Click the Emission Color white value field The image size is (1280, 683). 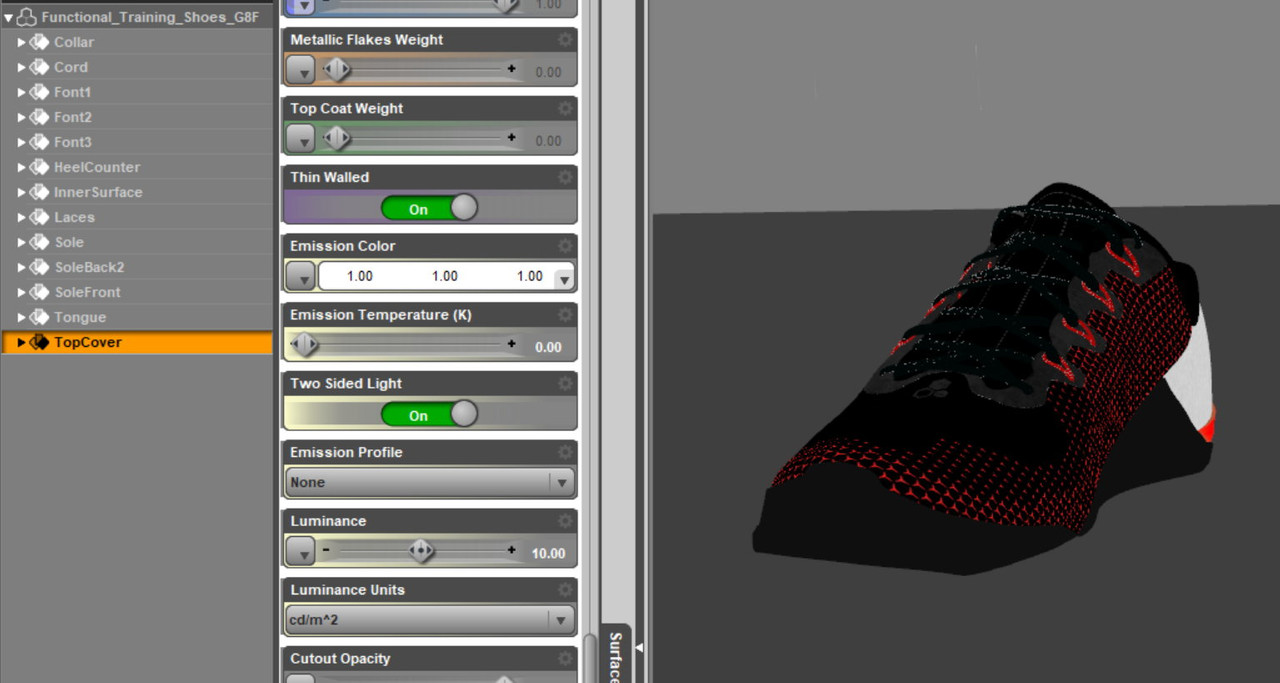(x=445, y=276)
